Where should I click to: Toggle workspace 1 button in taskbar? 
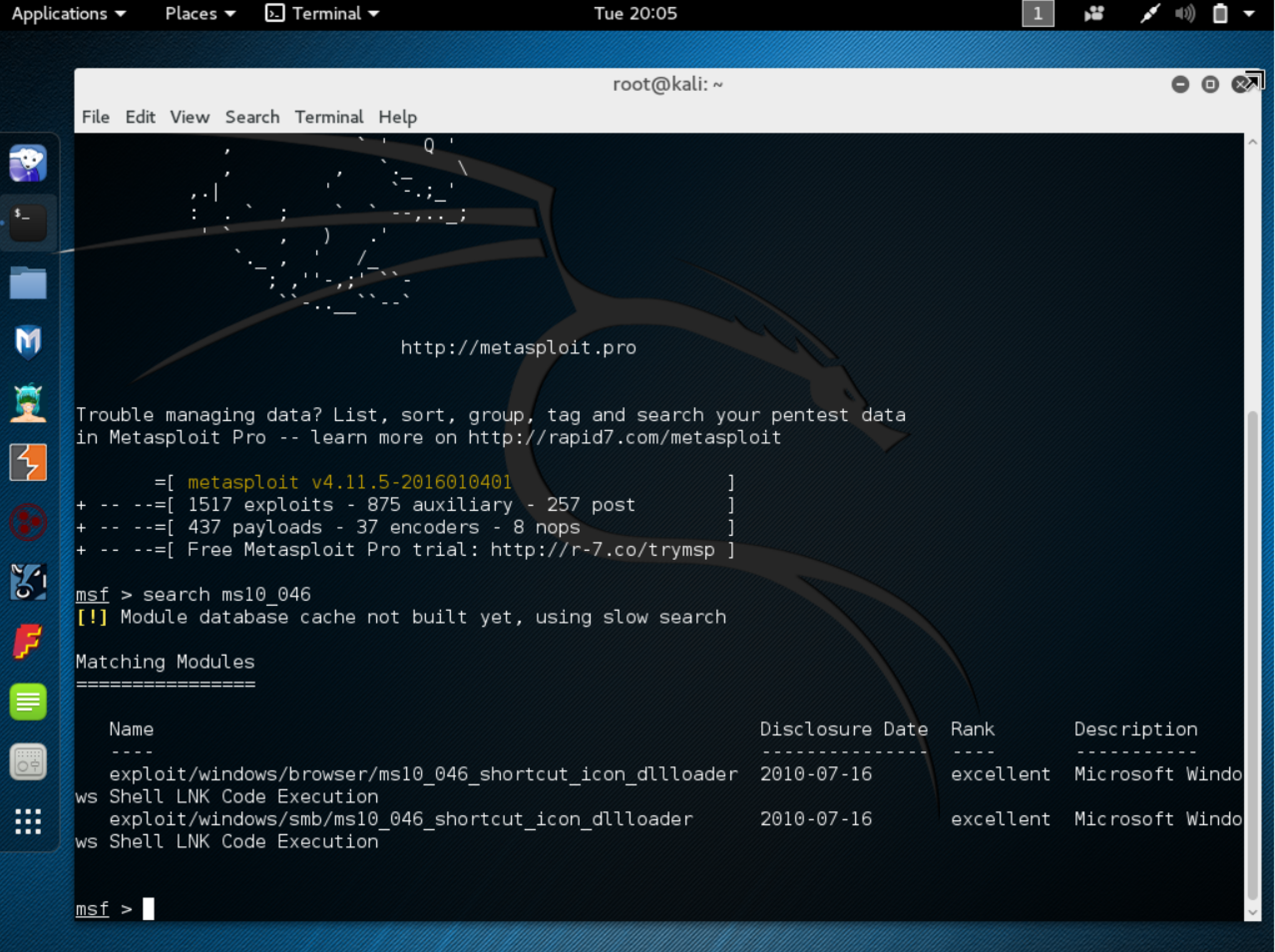pyautogui.click(x=1037, y=13)
